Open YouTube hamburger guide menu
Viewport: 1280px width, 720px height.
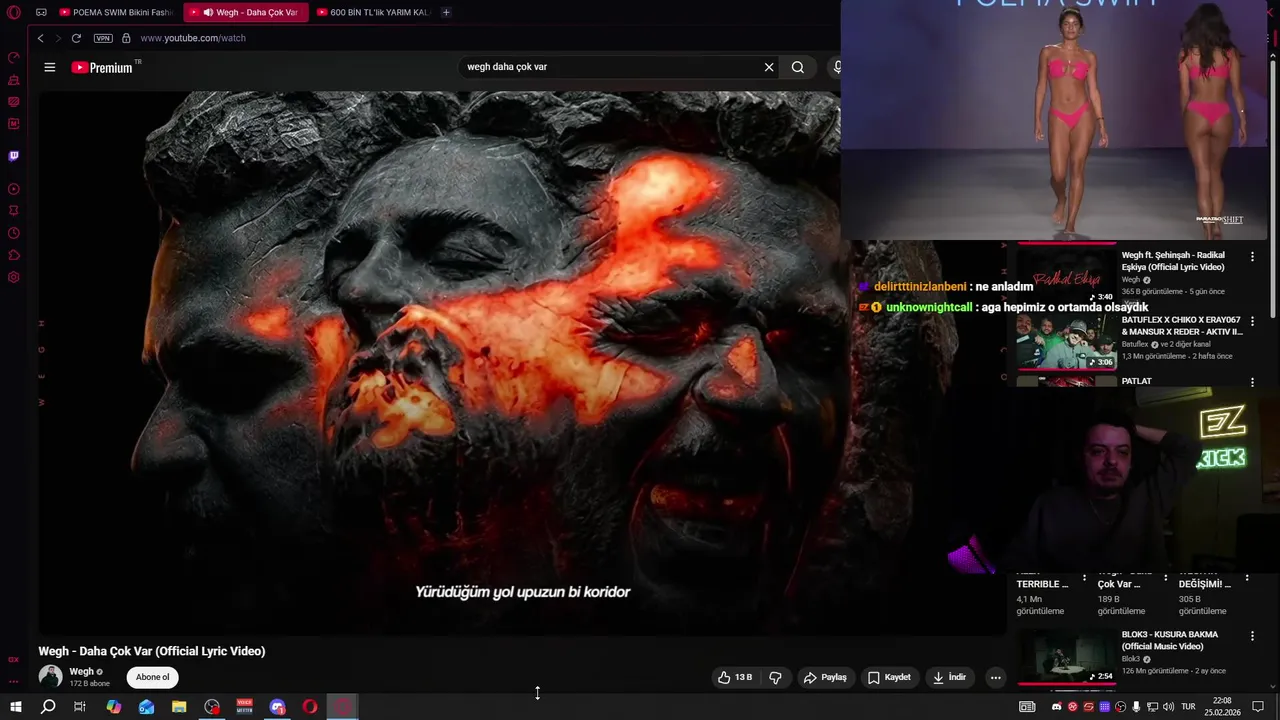(x=49, y=67)
